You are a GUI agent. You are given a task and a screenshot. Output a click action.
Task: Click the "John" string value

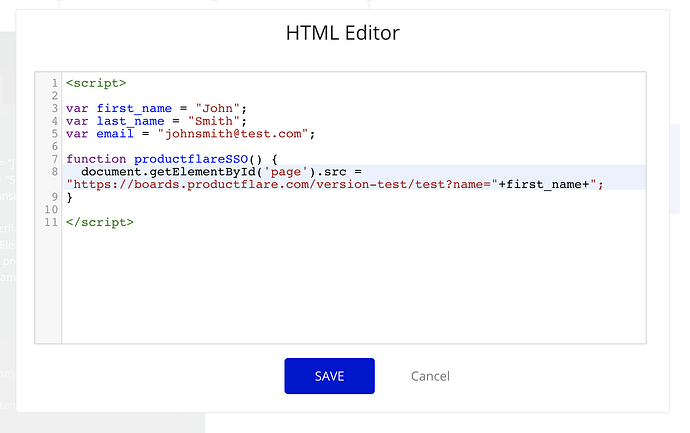[217, 108]
